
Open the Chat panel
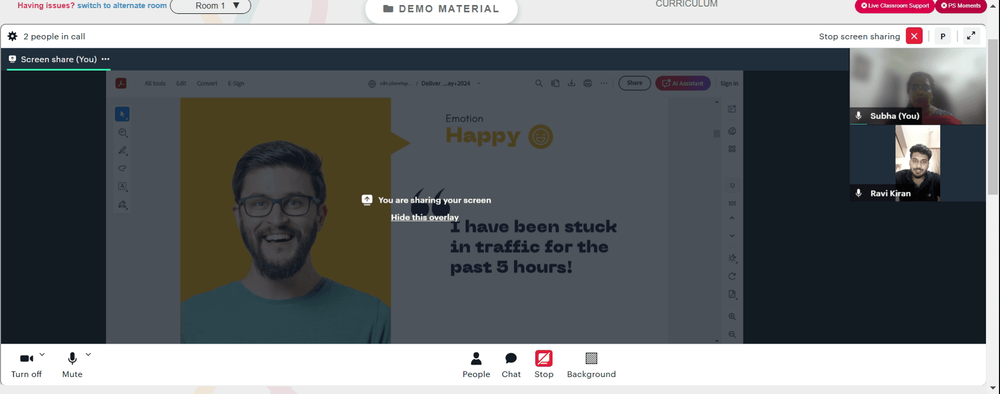point(511,365)
